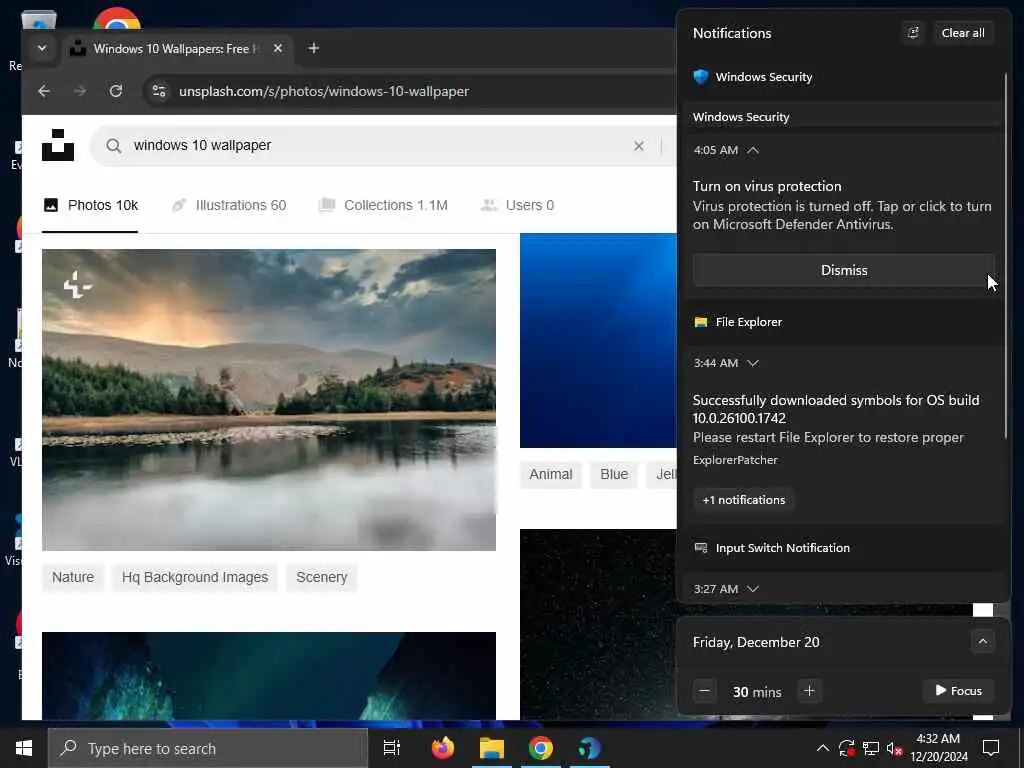Open Task View on the taskbar
1024x768 pixels.
click(x=392, y=748)
